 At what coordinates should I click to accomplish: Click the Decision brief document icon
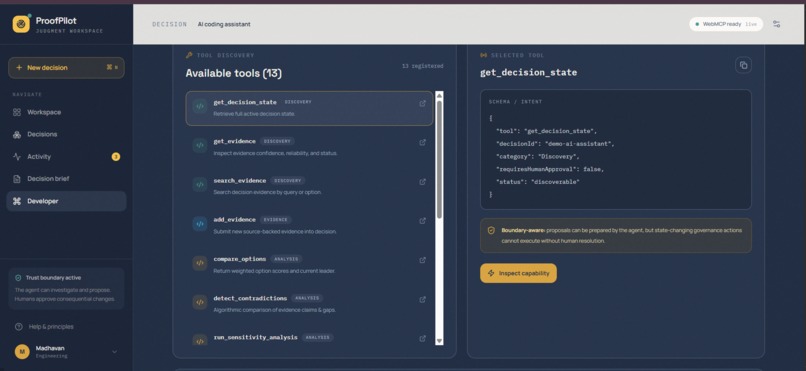tap(17, 179)
